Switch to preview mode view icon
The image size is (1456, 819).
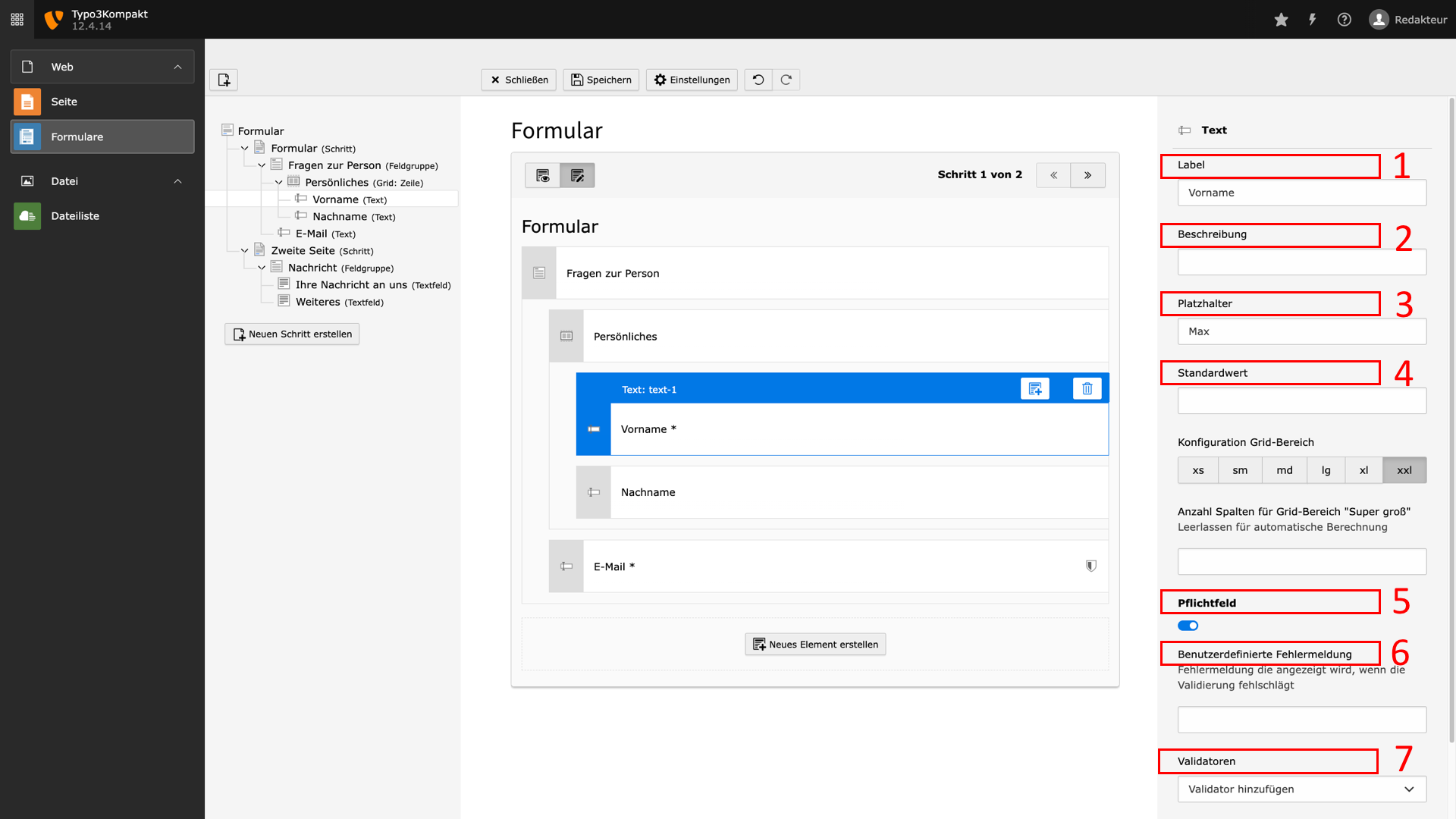coord(542,175)
